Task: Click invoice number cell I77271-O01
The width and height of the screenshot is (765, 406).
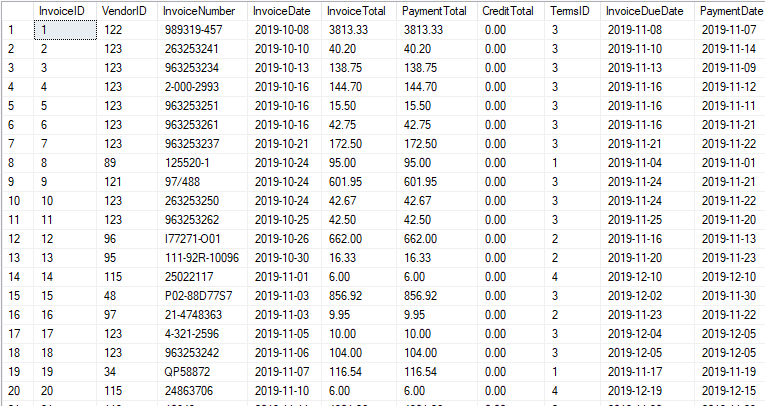Action: [202, 239]
